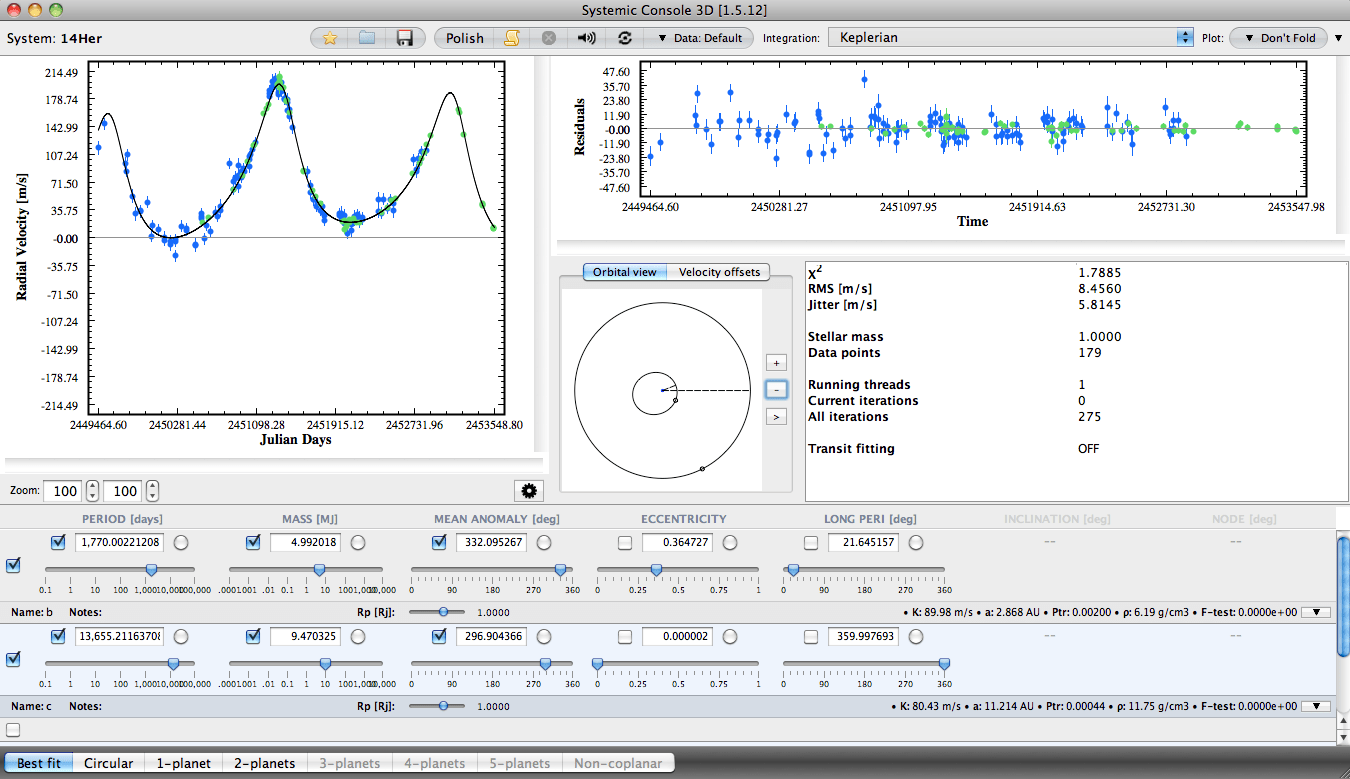
Task: Expand the Data: Default dropdown
Action: [x=700, y=38]
